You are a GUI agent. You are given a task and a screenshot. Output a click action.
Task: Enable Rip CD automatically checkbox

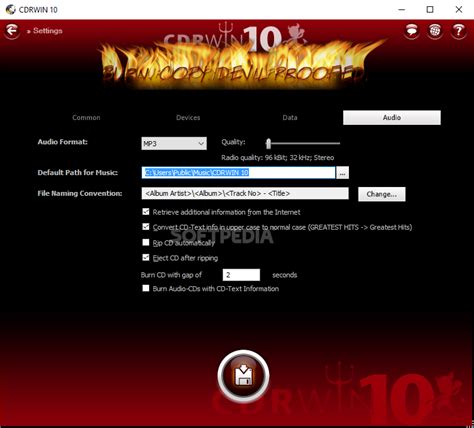click(x=146, y=242)
